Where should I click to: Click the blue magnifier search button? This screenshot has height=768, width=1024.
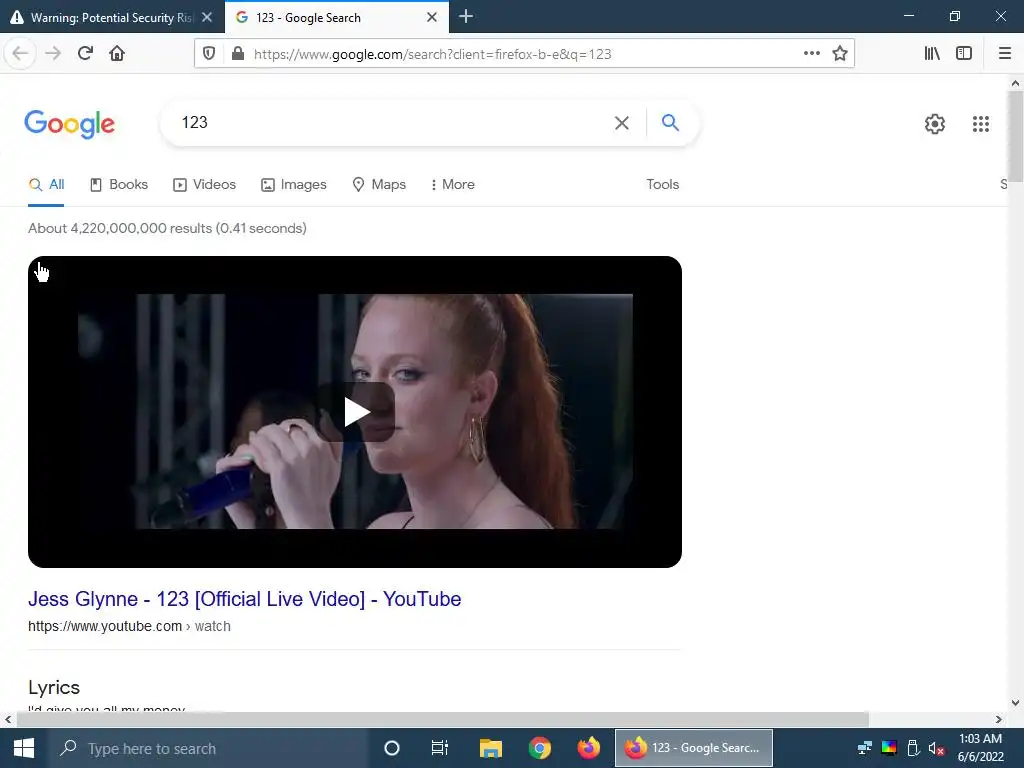670,122
